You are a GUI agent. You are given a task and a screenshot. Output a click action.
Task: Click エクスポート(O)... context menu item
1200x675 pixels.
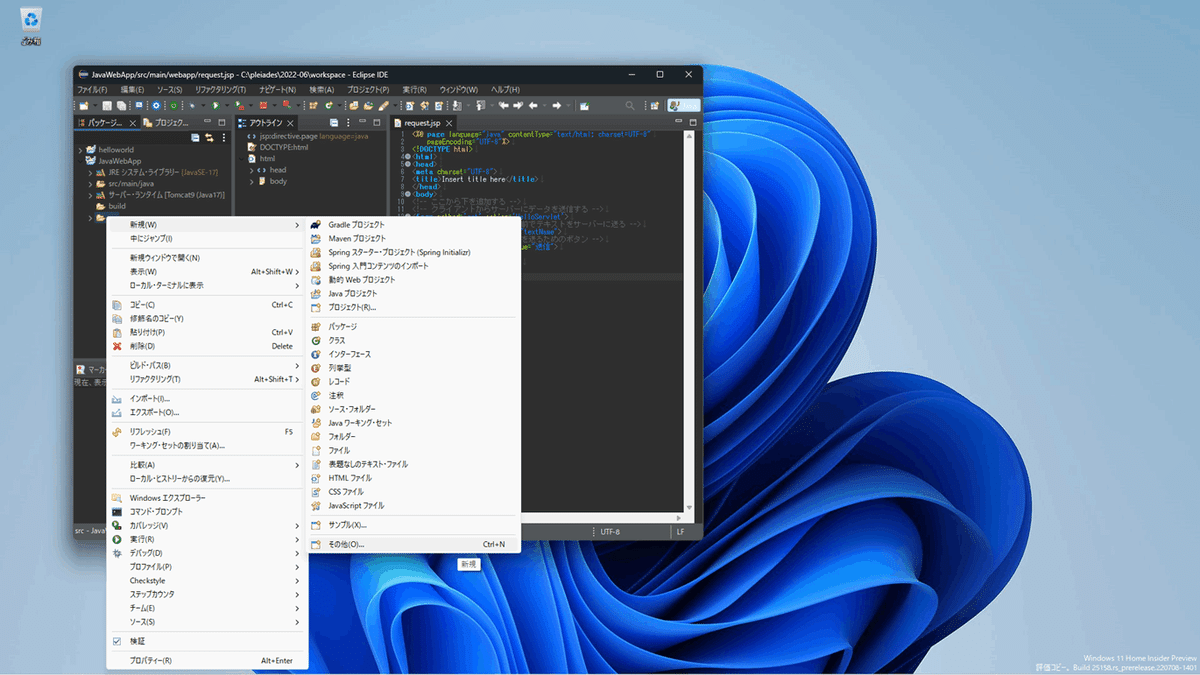coord(207,412)
